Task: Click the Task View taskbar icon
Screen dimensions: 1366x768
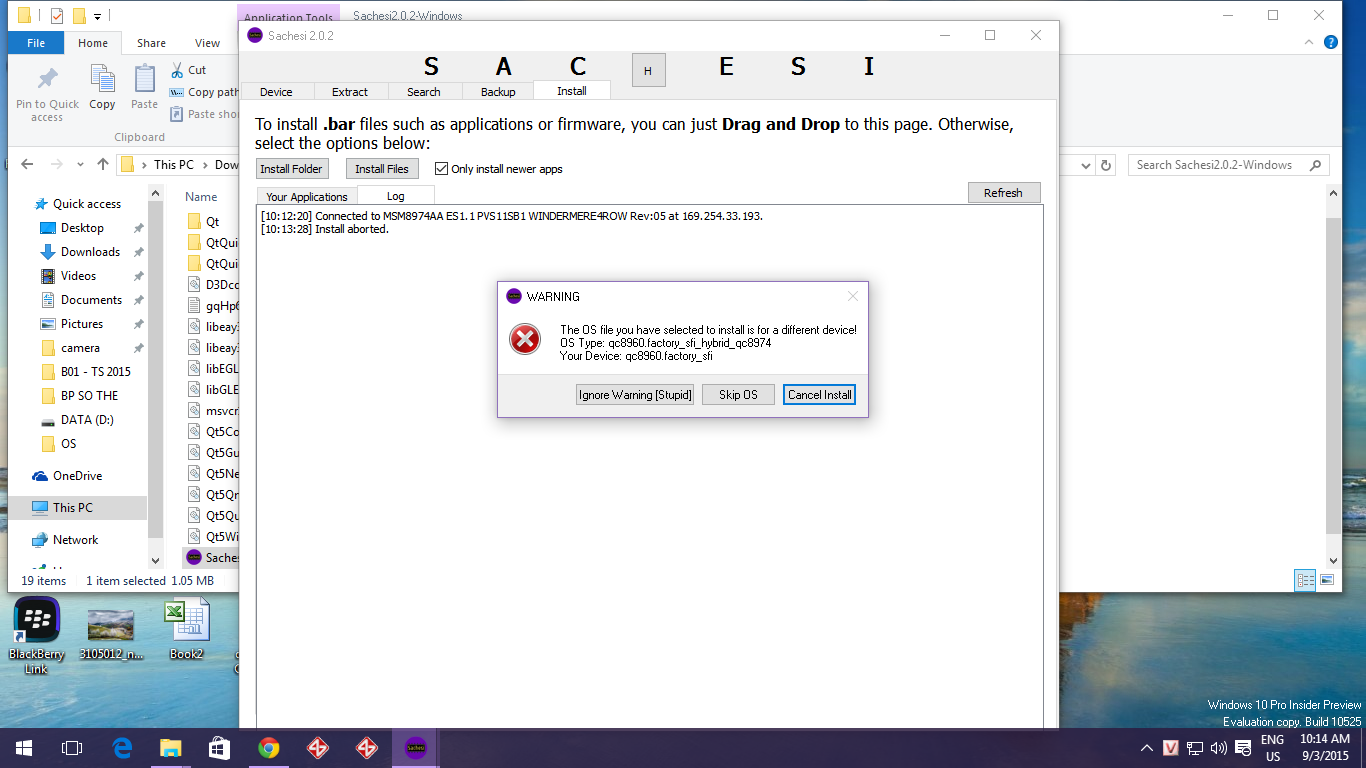Action: click(72, 748)
